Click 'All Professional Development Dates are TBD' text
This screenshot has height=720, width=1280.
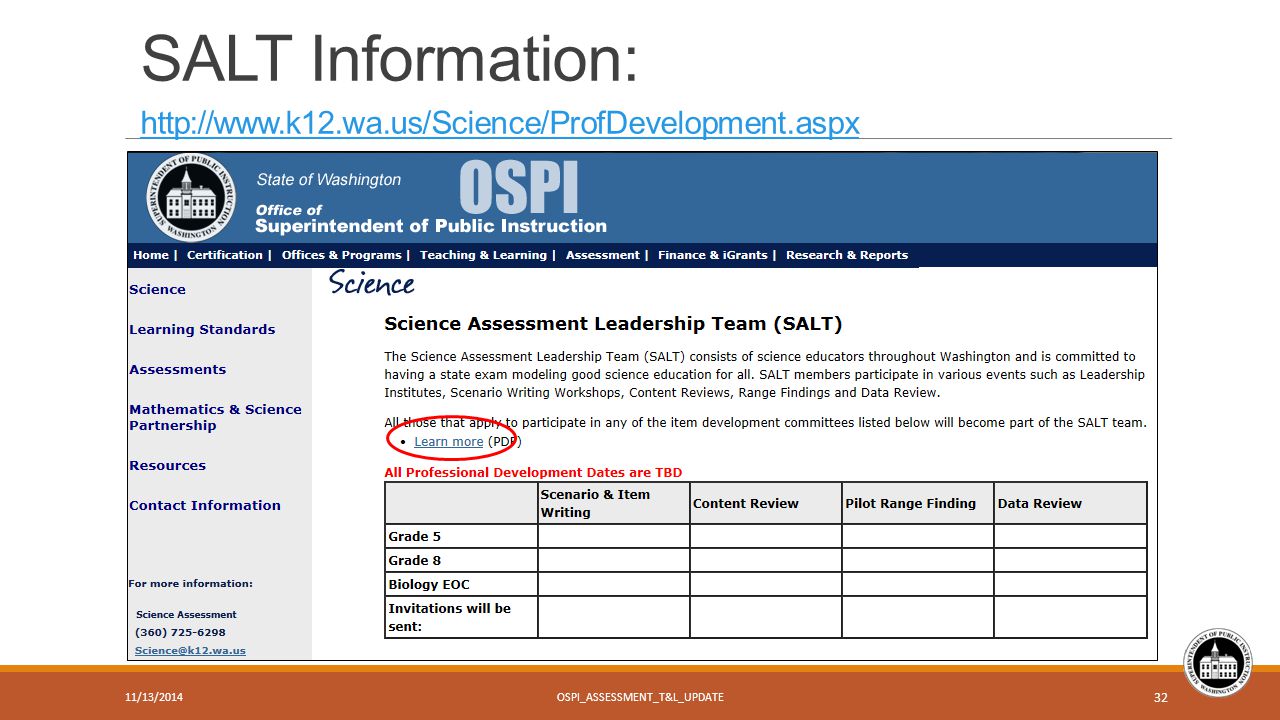(533, 473)
